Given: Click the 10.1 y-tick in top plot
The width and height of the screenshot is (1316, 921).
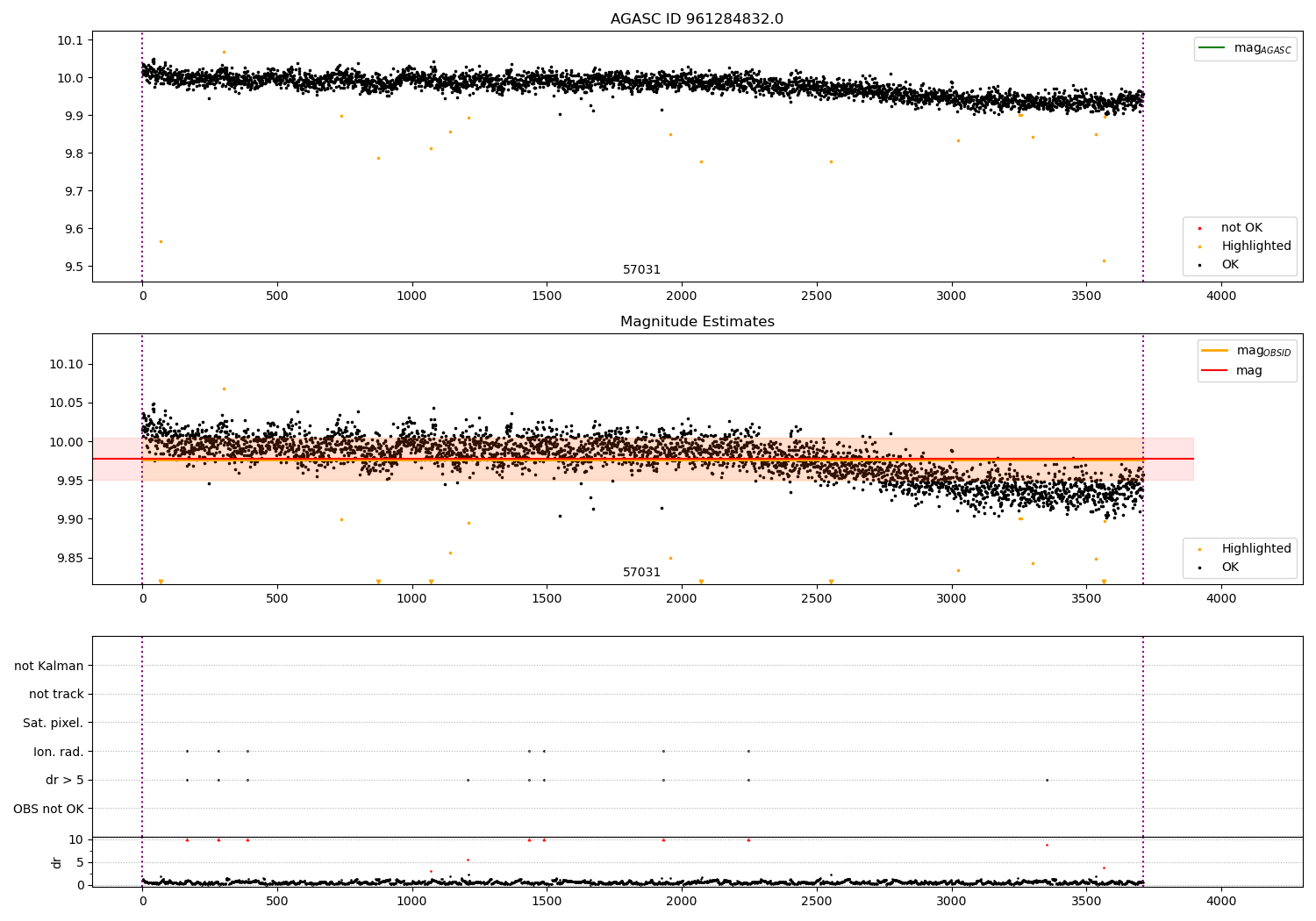Looking at the screenshot, I should tap(70, 40).
